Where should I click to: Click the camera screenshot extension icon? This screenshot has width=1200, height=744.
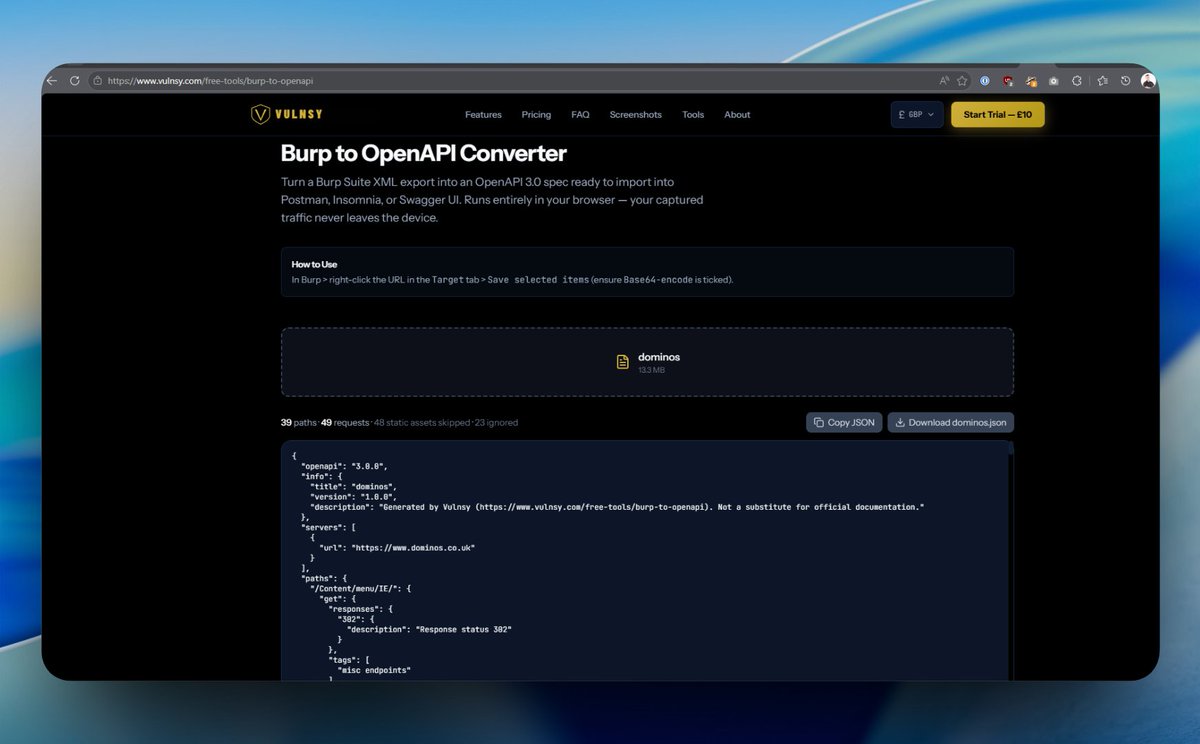pyautogui.click(x=1054, y=81)
